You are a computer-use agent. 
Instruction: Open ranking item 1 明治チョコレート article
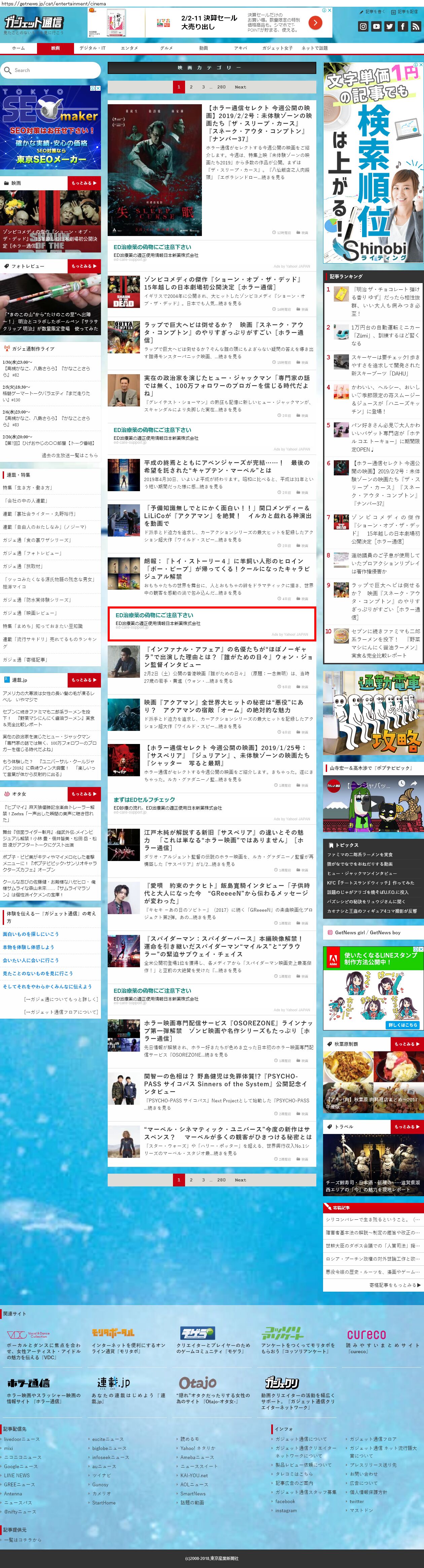tap(386, 301)
